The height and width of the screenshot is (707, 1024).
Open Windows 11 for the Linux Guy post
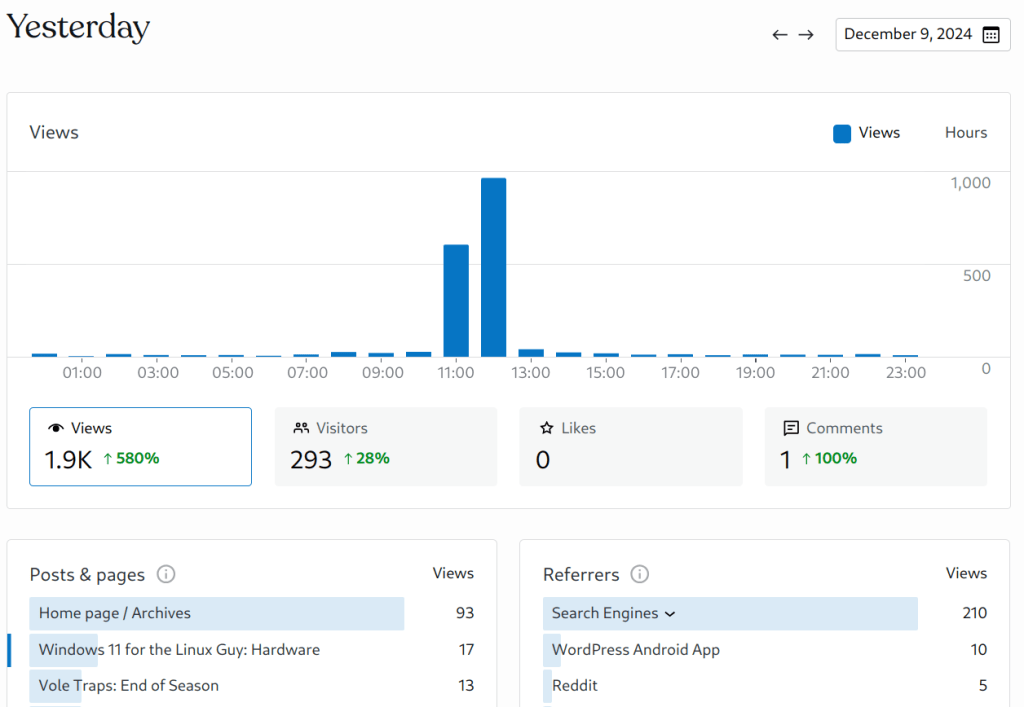[179, 650]
